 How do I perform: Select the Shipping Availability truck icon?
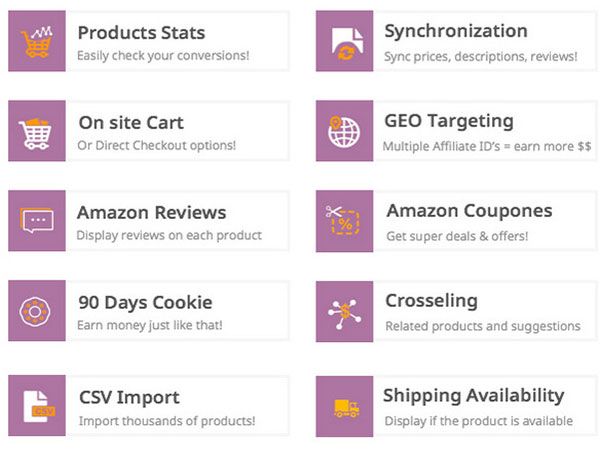344,406
